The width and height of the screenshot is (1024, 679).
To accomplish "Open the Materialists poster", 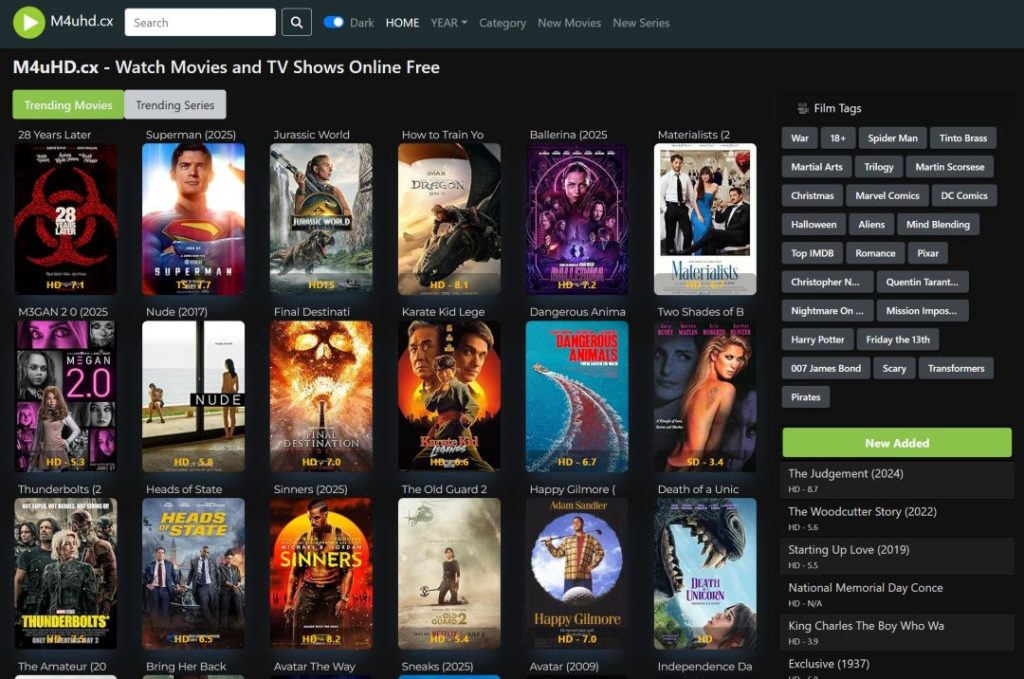I will click(705, 219).
